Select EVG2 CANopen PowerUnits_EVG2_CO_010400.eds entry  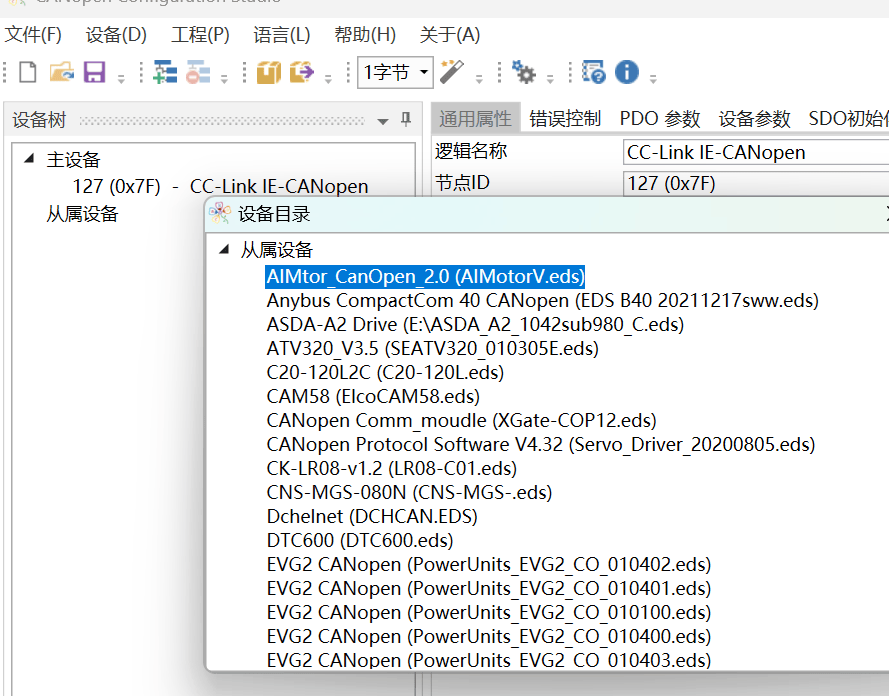click(489, 636)
